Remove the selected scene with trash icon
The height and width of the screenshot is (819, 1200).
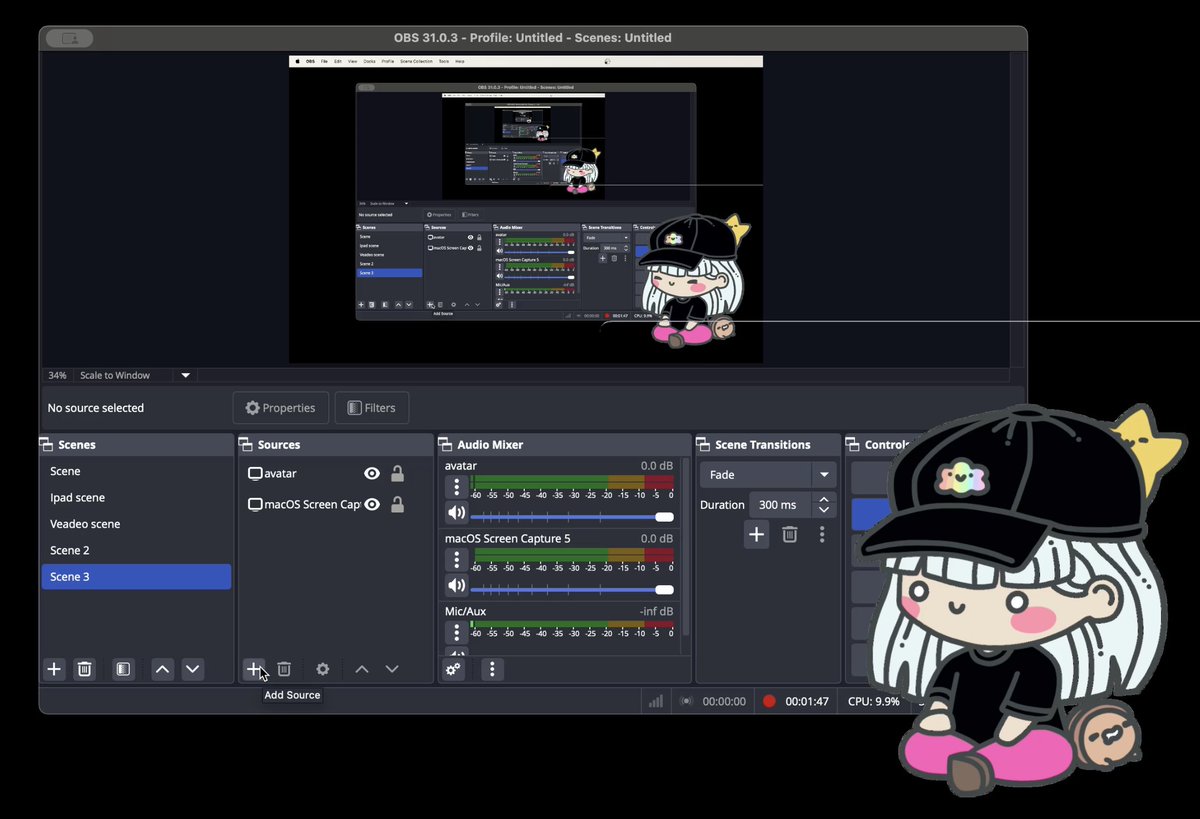[x=85, y=669]
